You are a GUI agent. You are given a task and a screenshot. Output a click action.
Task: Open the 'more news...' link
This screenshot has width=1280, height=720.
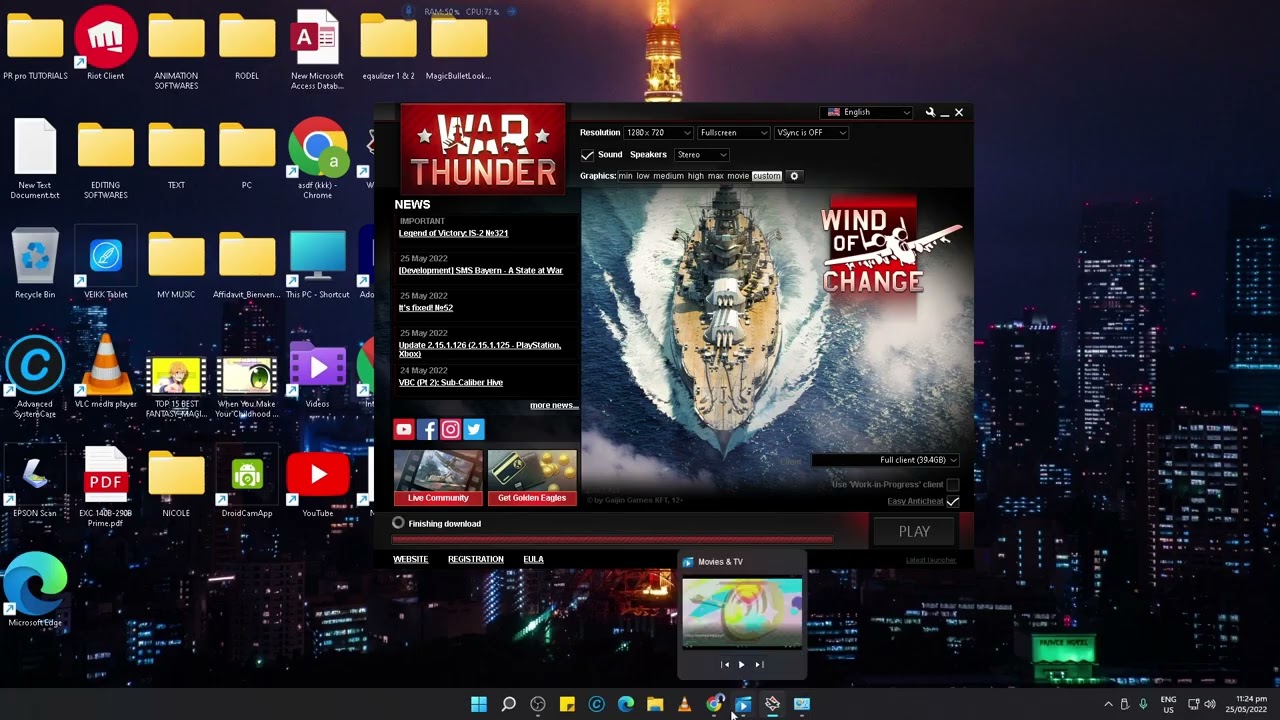coord(554,405)
